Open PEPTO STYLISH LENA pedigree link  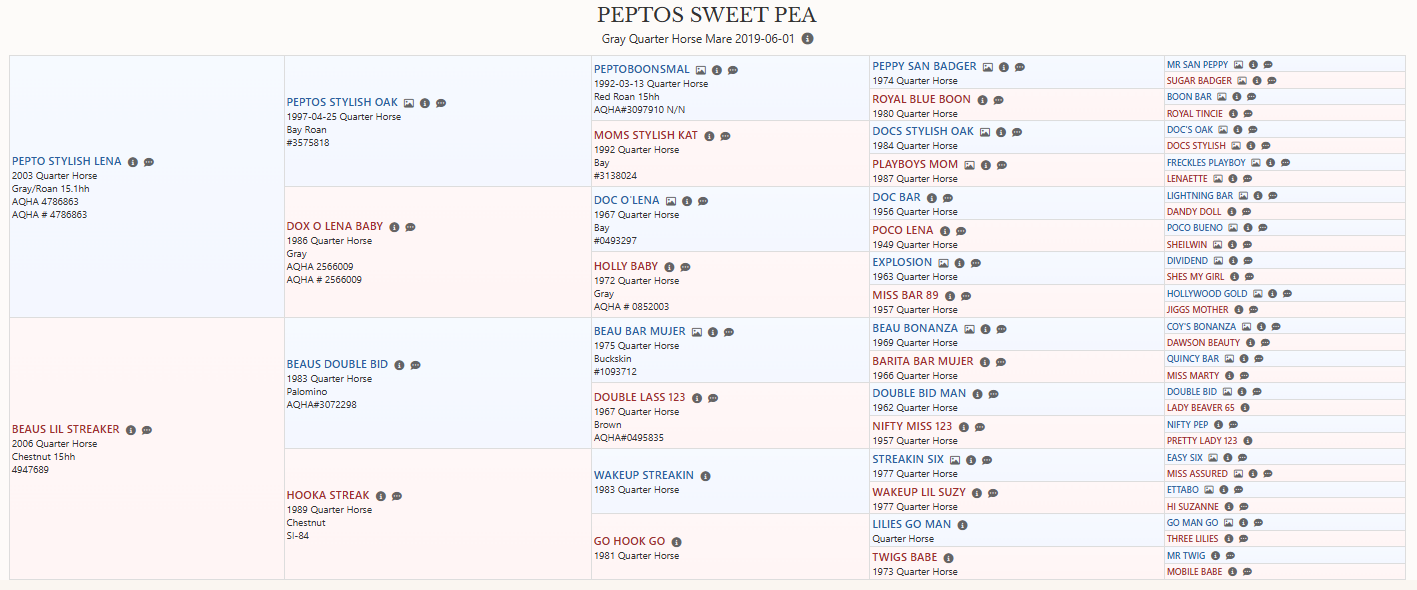click(67, 161)
